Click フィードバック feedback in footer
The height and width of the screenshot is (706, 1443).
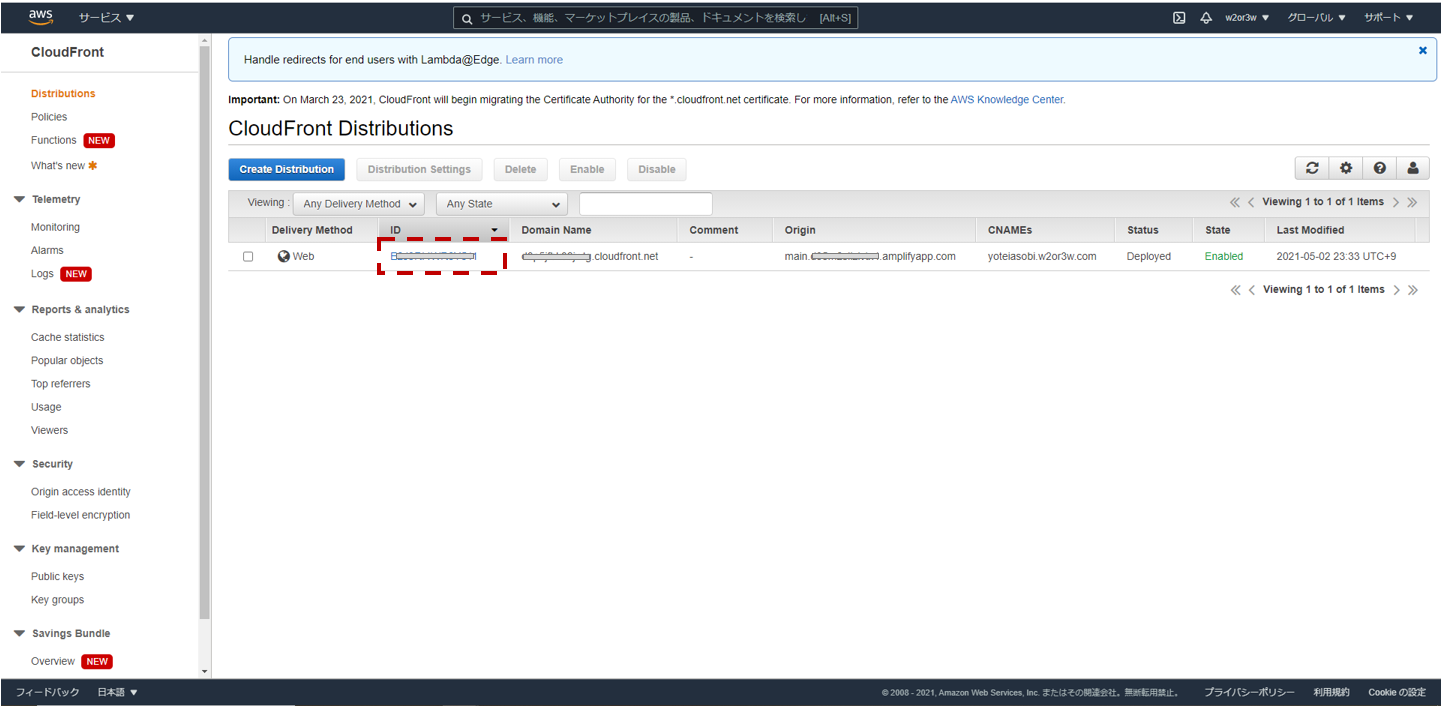tap(47, 692)
